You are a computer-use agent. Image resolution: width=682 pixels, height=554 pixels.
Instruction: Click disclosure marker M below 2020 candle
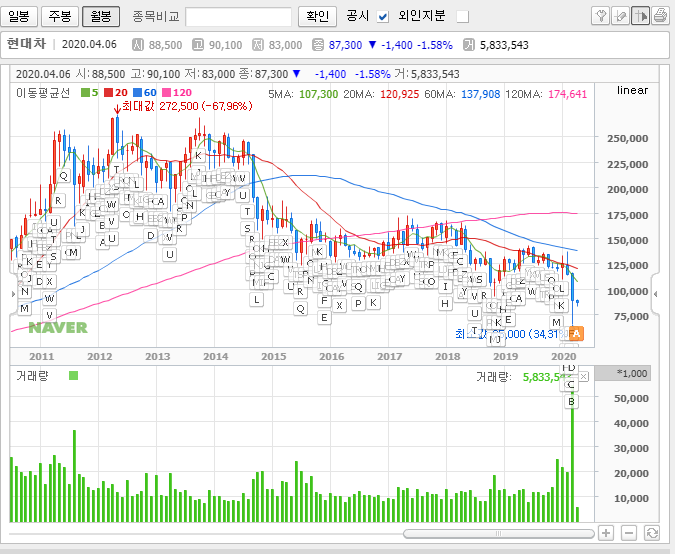pos(556,322)
